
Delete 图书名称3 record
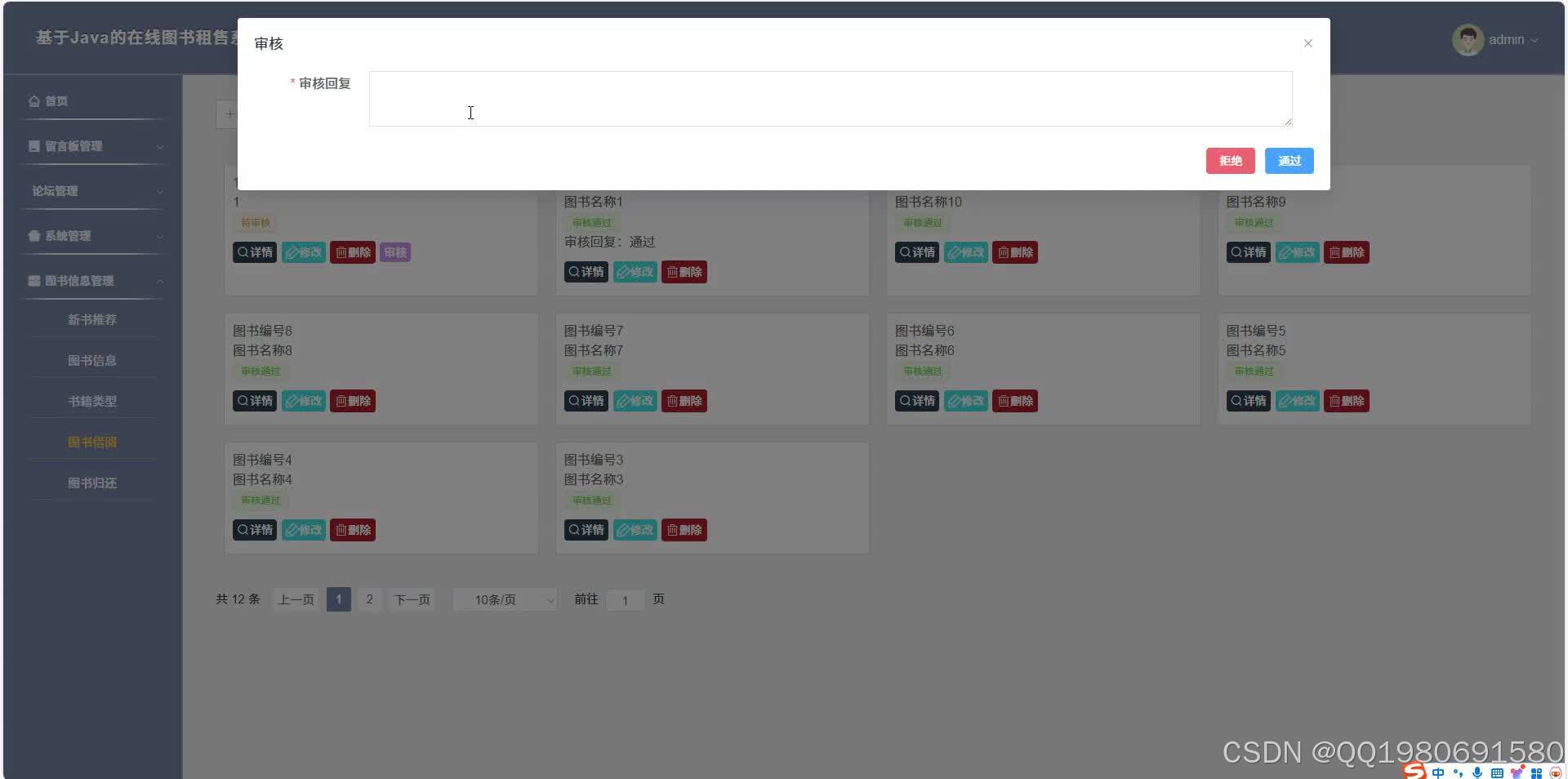point(684,530)
